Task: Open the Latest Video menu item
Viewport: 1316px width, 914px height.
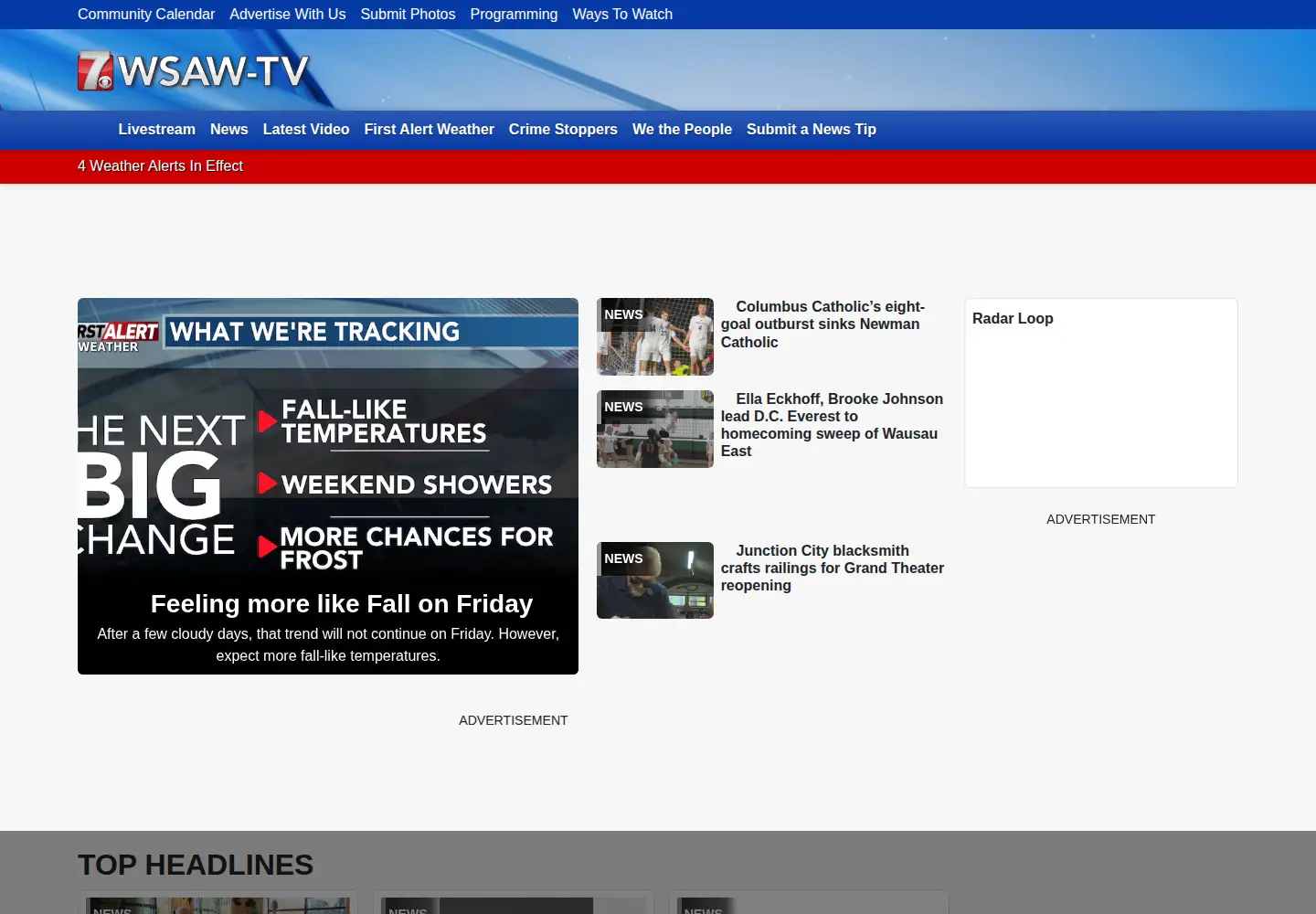Action: [x=306, y=130]
